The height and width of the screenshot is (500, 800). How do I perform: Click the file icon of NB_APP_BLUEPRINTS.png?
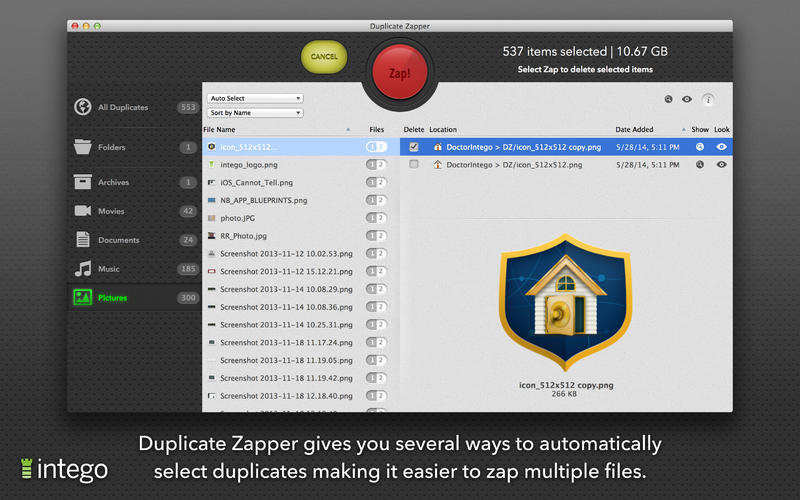211,200
